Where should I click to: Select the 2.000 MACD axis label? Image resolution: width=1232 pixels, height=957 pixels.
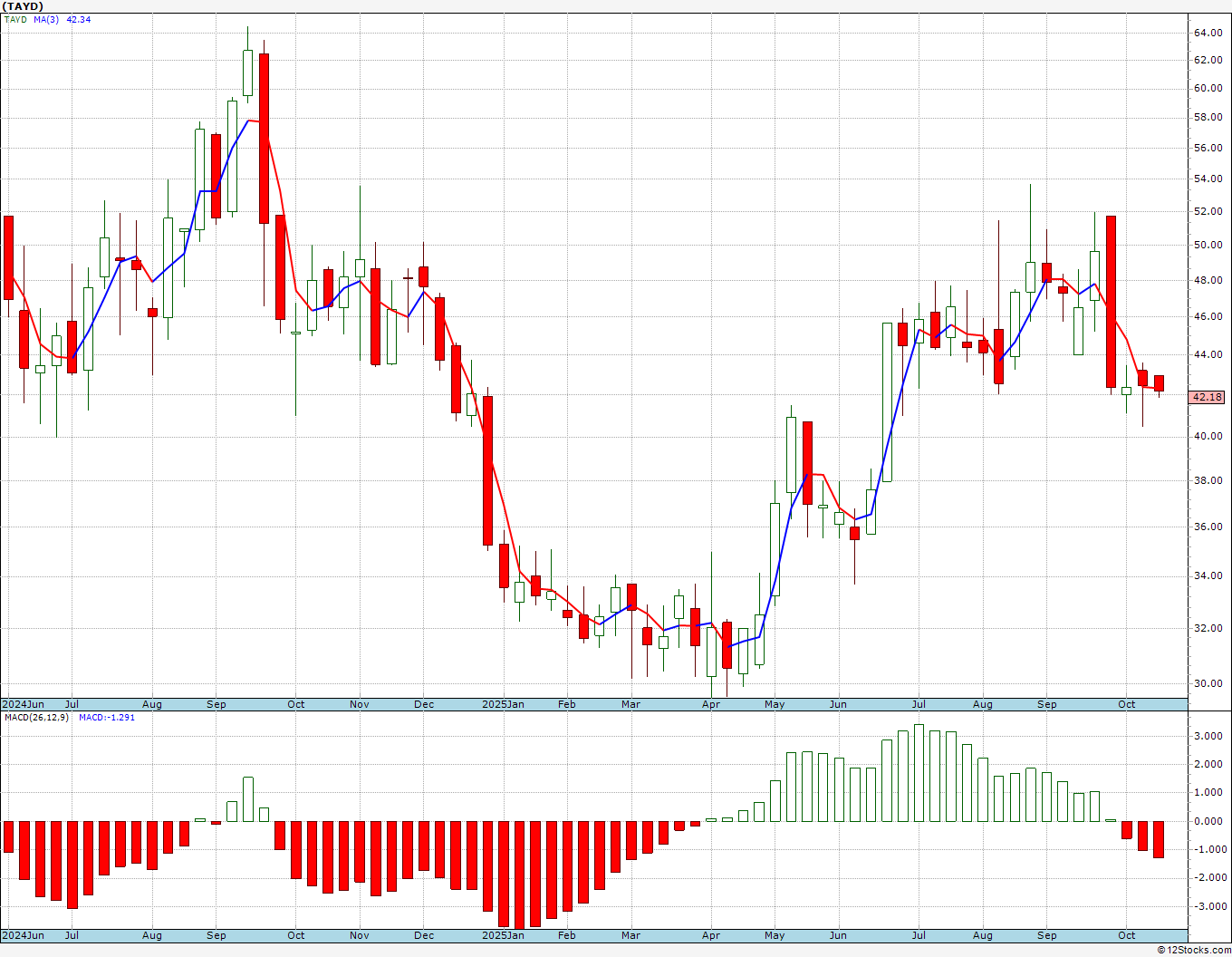[x=1209, y=765]
